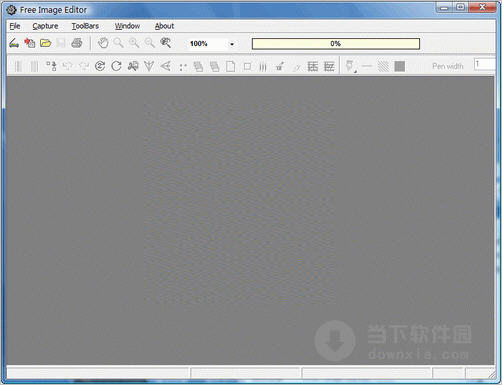
Task: Click the printer icon
Action: pyautogui.click(x=77, y=43)
